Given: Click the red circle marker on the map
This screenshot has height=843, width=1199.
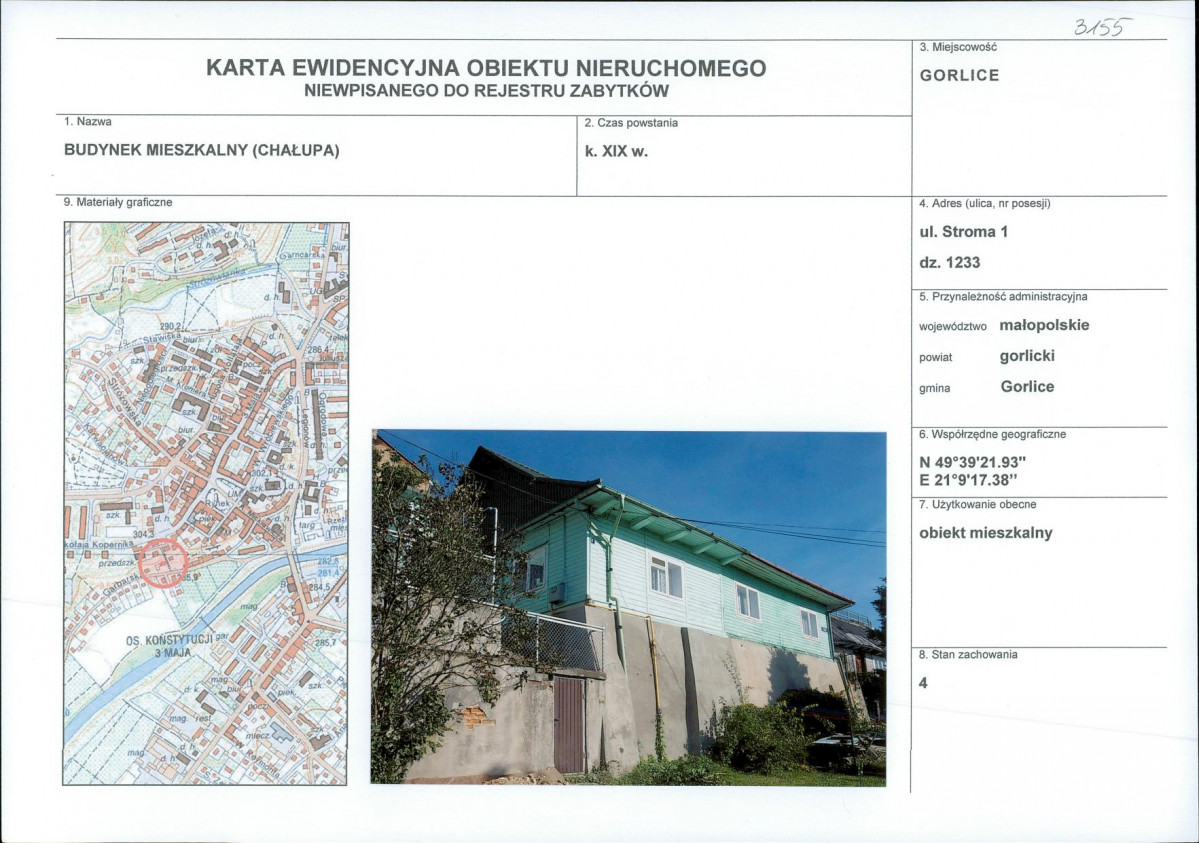Looking at the screenshot, I should (163, 563).
